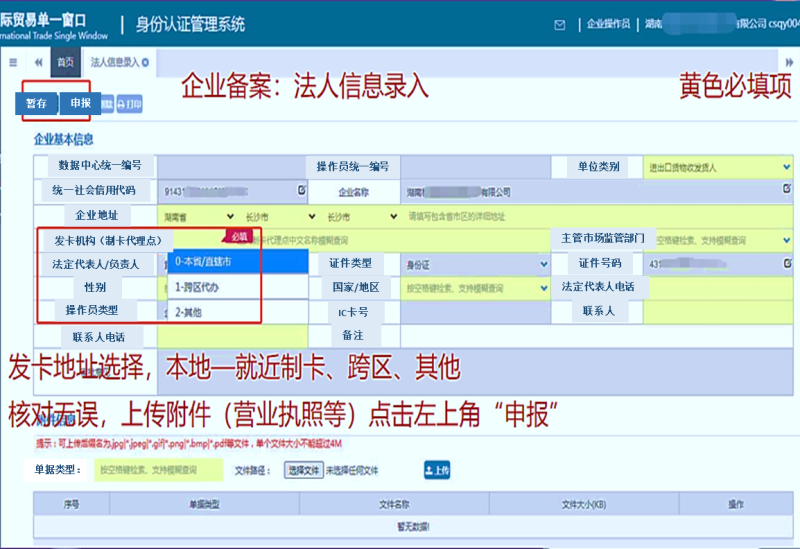Click the hamburger menu icon
Screen dimensions: 800x549
(x=13, y=62)
